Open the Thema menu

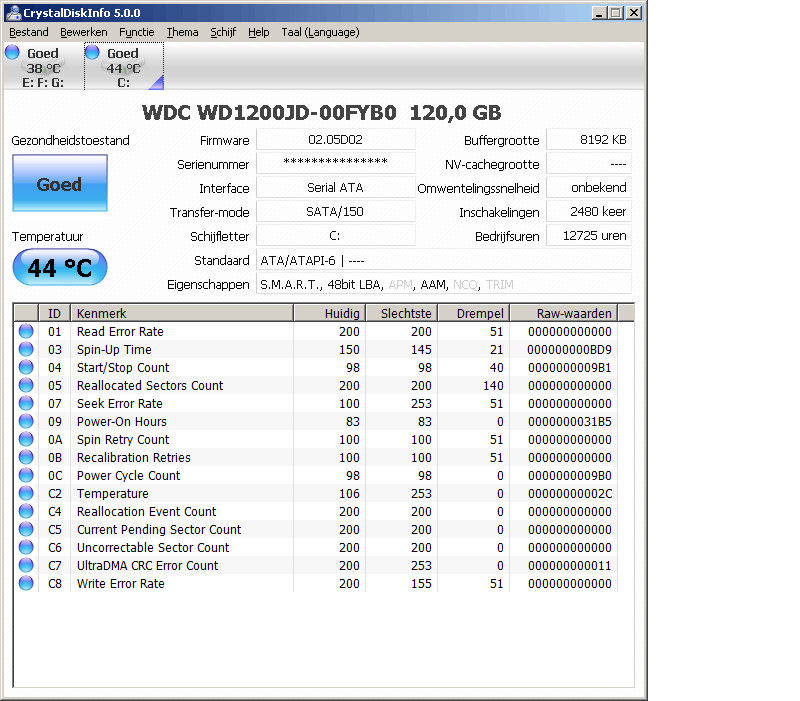182,32
